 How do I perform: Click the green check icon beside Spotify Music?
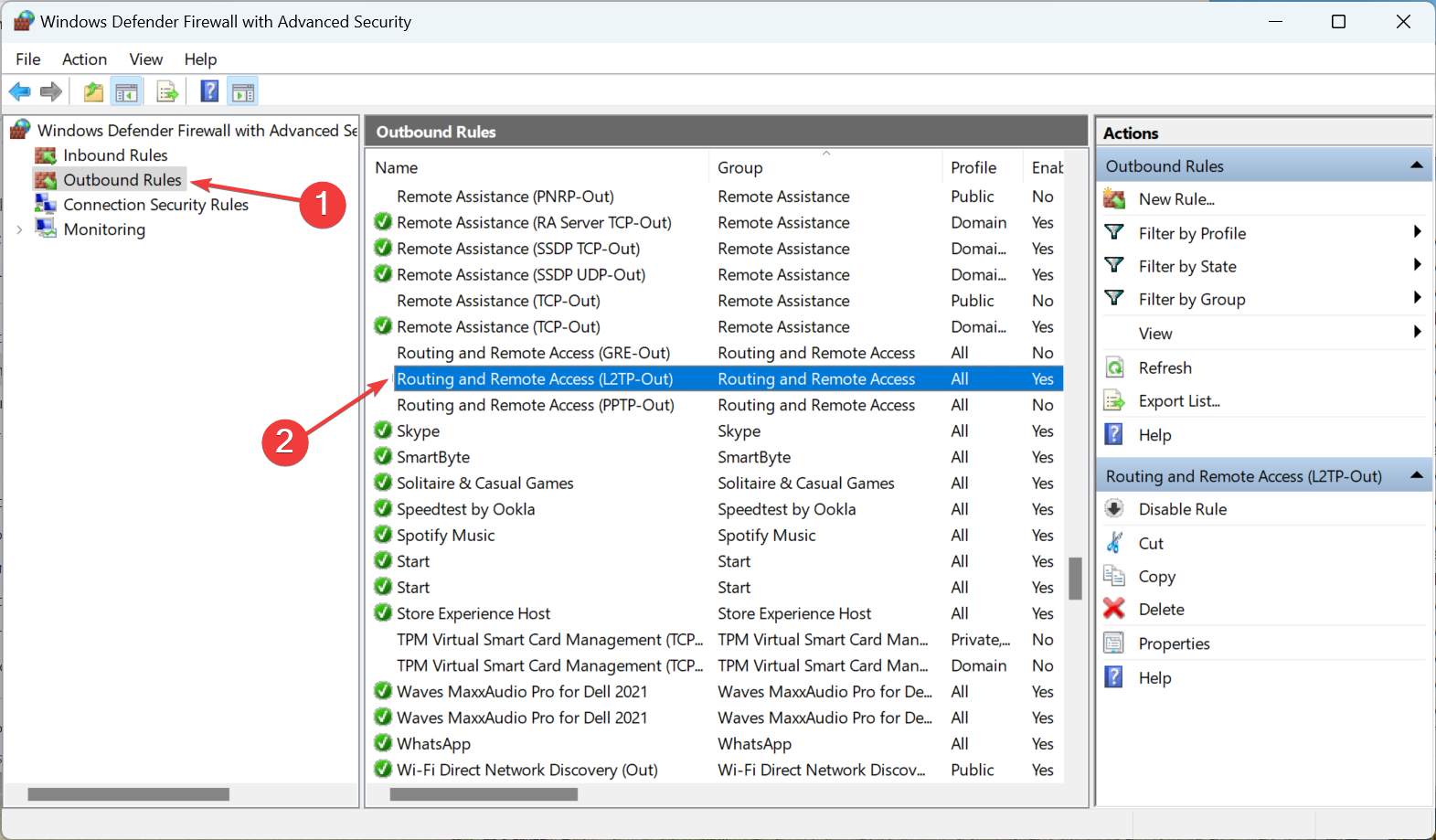(383, 535)
